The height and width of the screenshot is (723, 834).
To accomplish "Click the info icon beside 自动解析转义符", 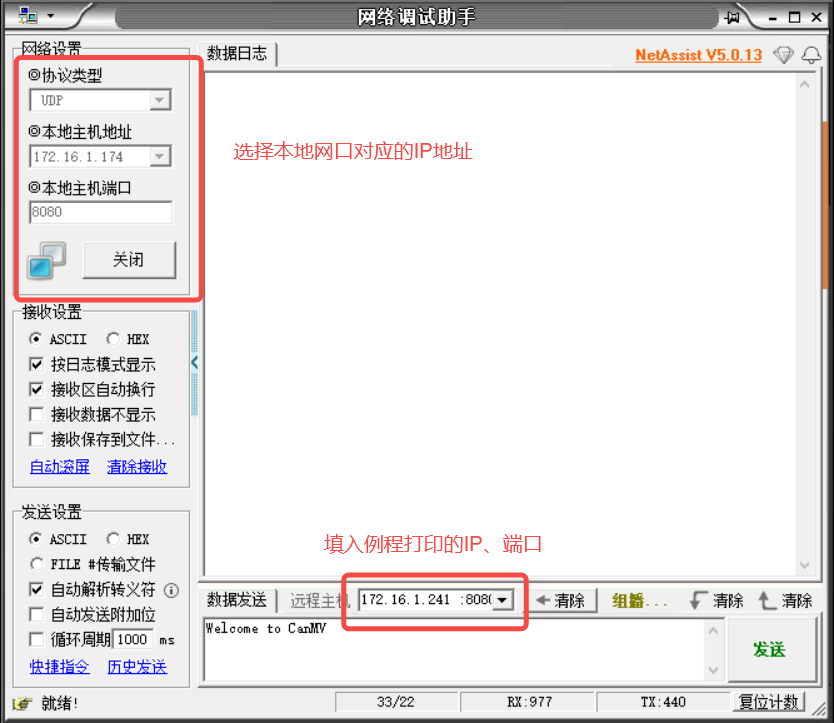I will click(x=171, y=590).
